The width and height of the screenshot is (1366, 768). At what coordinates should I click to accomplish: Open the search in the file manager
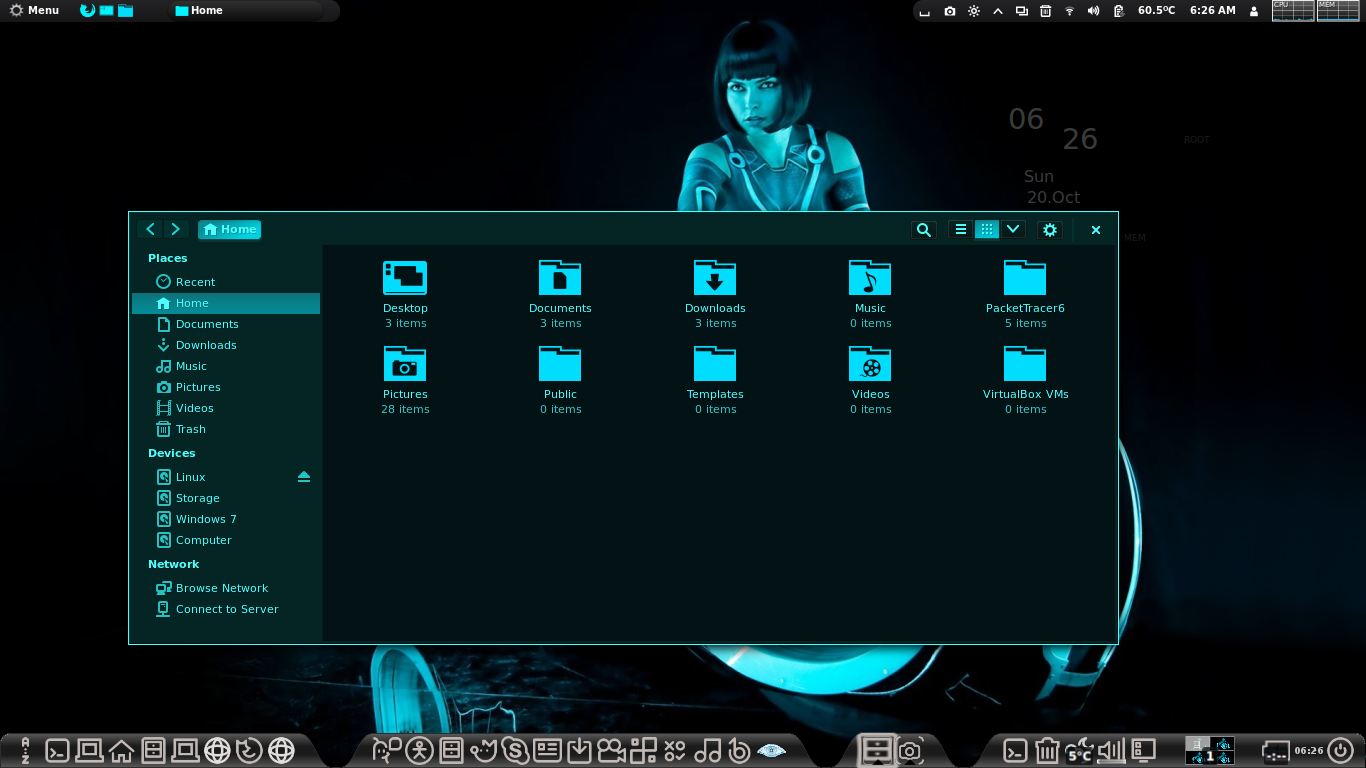tap(923, 229)
